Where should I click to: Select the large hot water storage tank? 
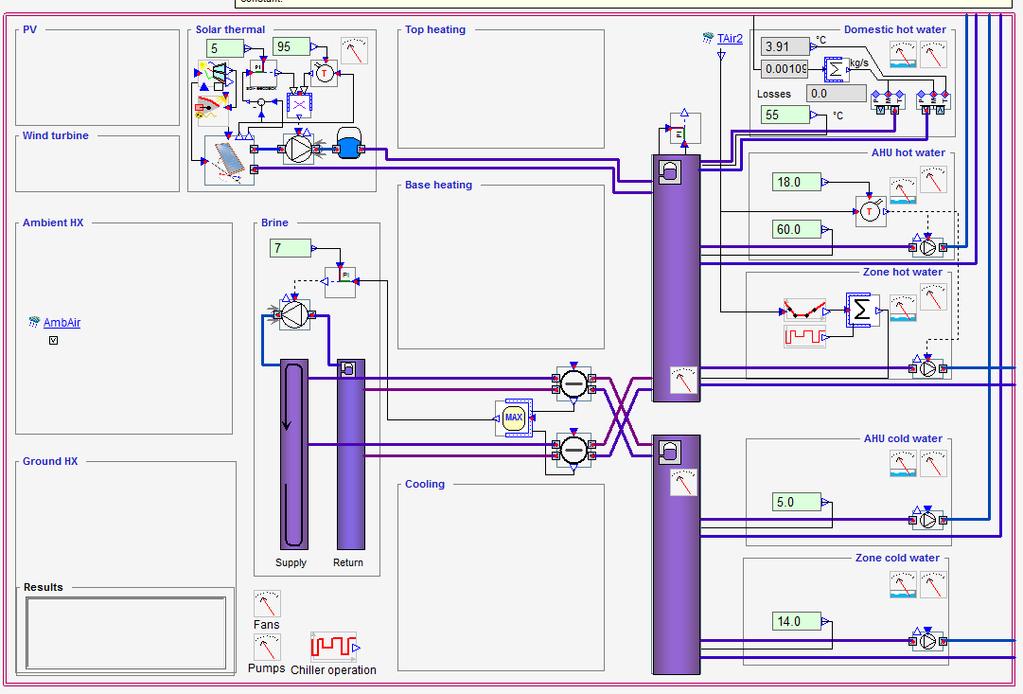tap(677, 278)
